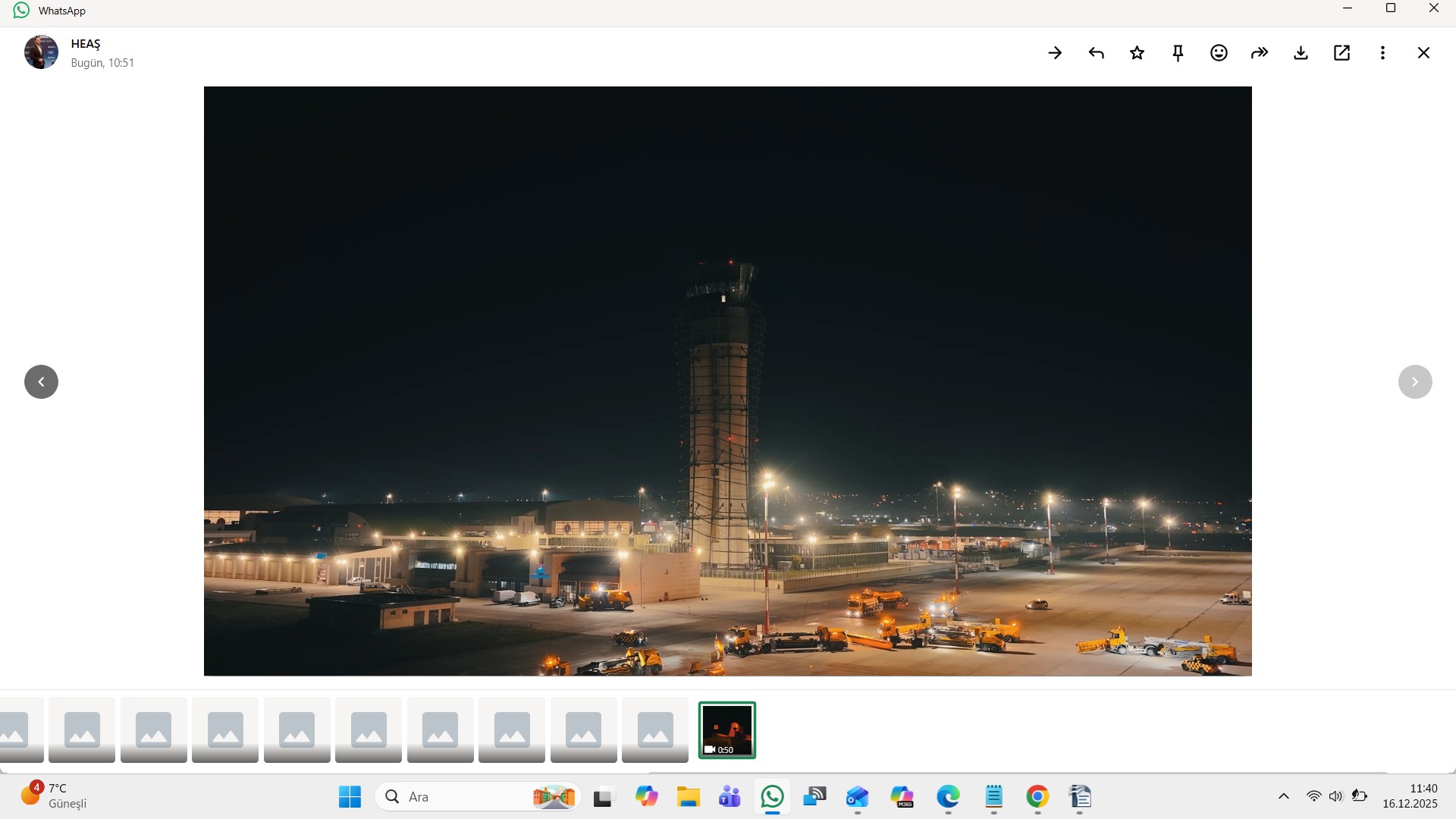Go to message arrow icon
The image size is (1456, 819).
click(x=1055, y=53)
